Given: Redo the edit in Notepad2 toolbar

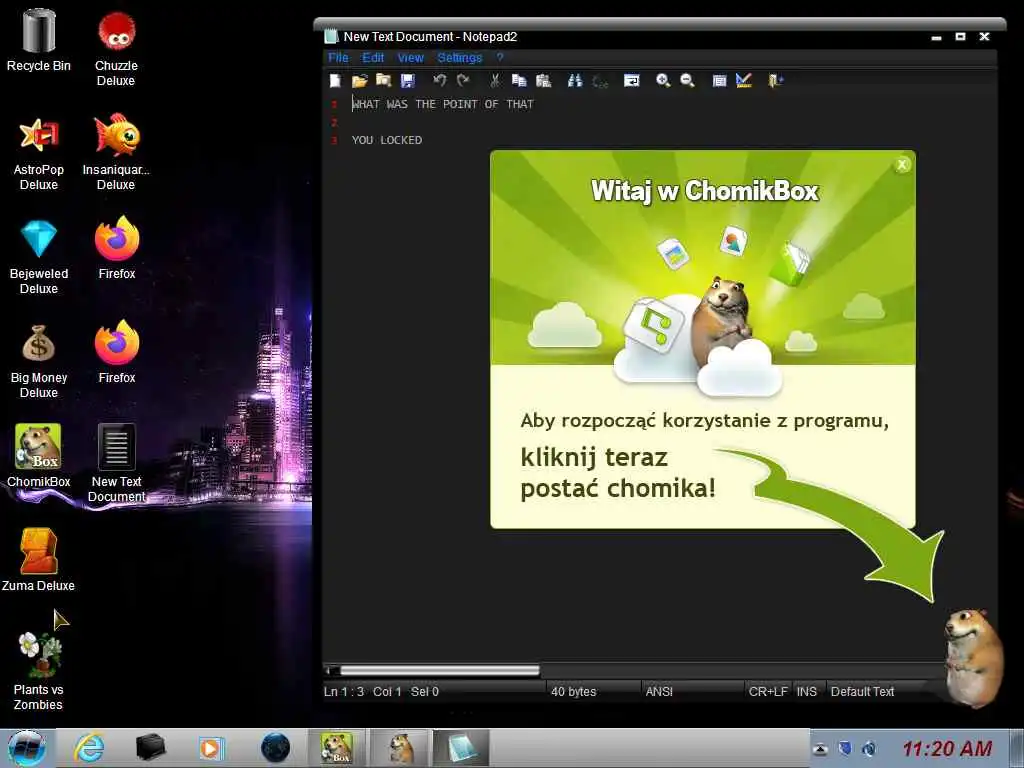Looking at the screenshot, I should coord(463,80).
